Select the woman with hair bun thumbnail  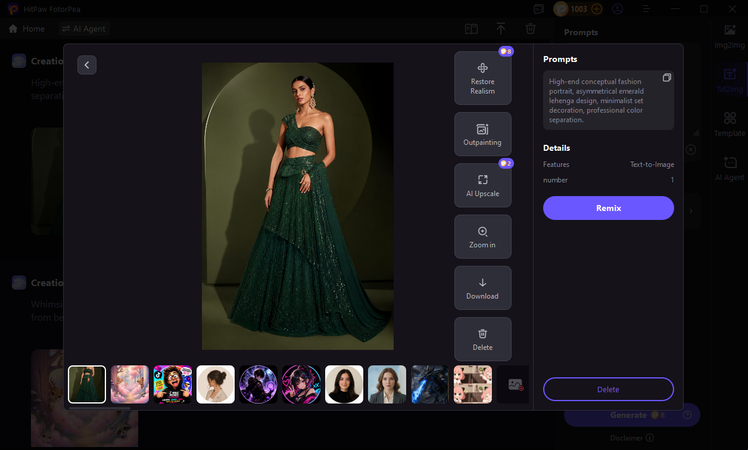[x=216, y=385]
